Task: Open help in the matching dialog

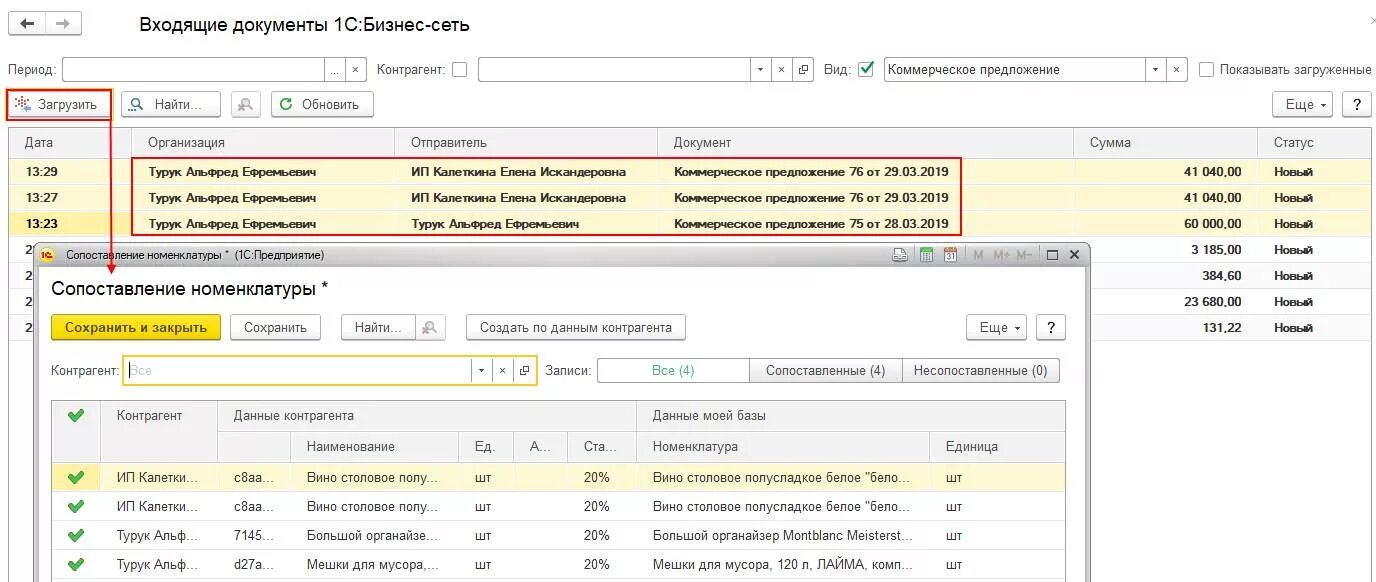Action: pyautogui.click(x=1050, y=327)
